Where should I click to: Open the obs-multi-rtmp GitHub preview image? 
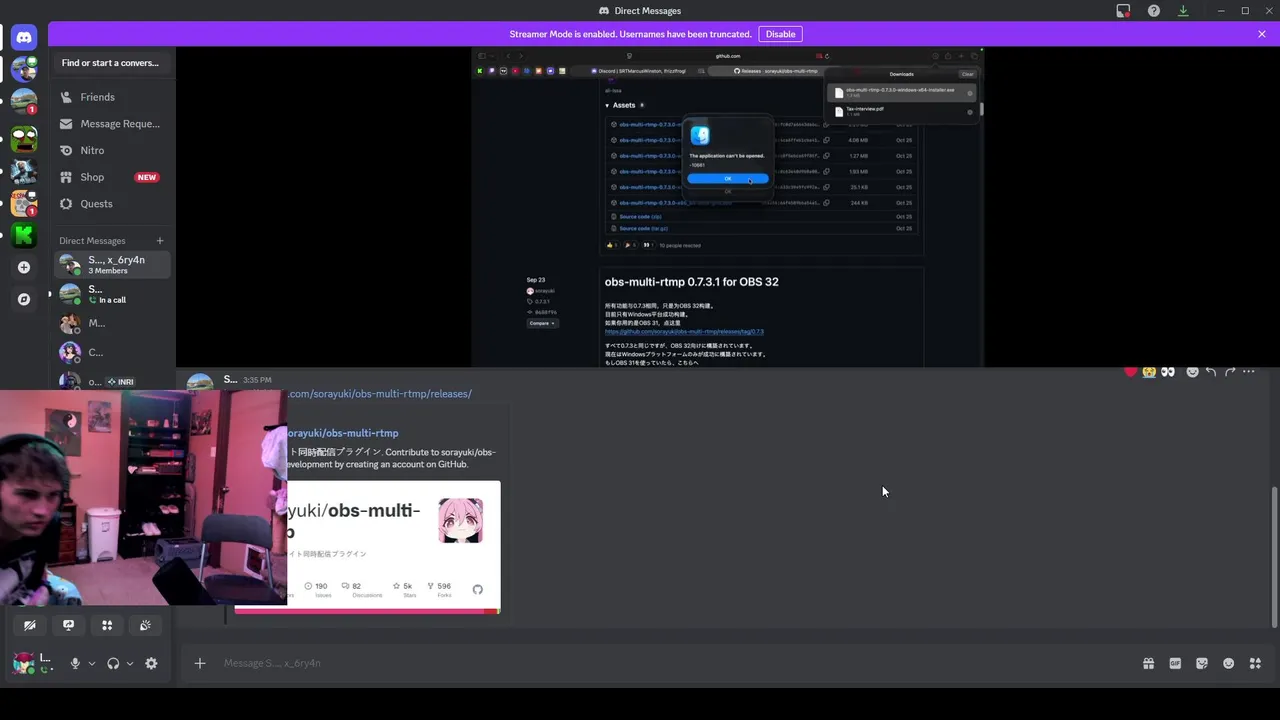click(393, 546)
